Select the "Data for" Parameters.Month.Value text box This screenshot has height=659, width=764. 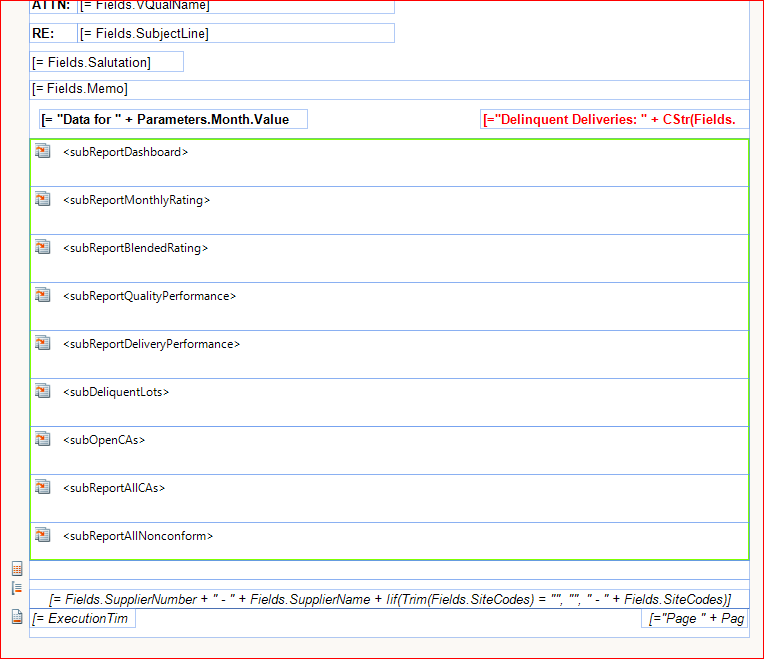coord(173,119)
